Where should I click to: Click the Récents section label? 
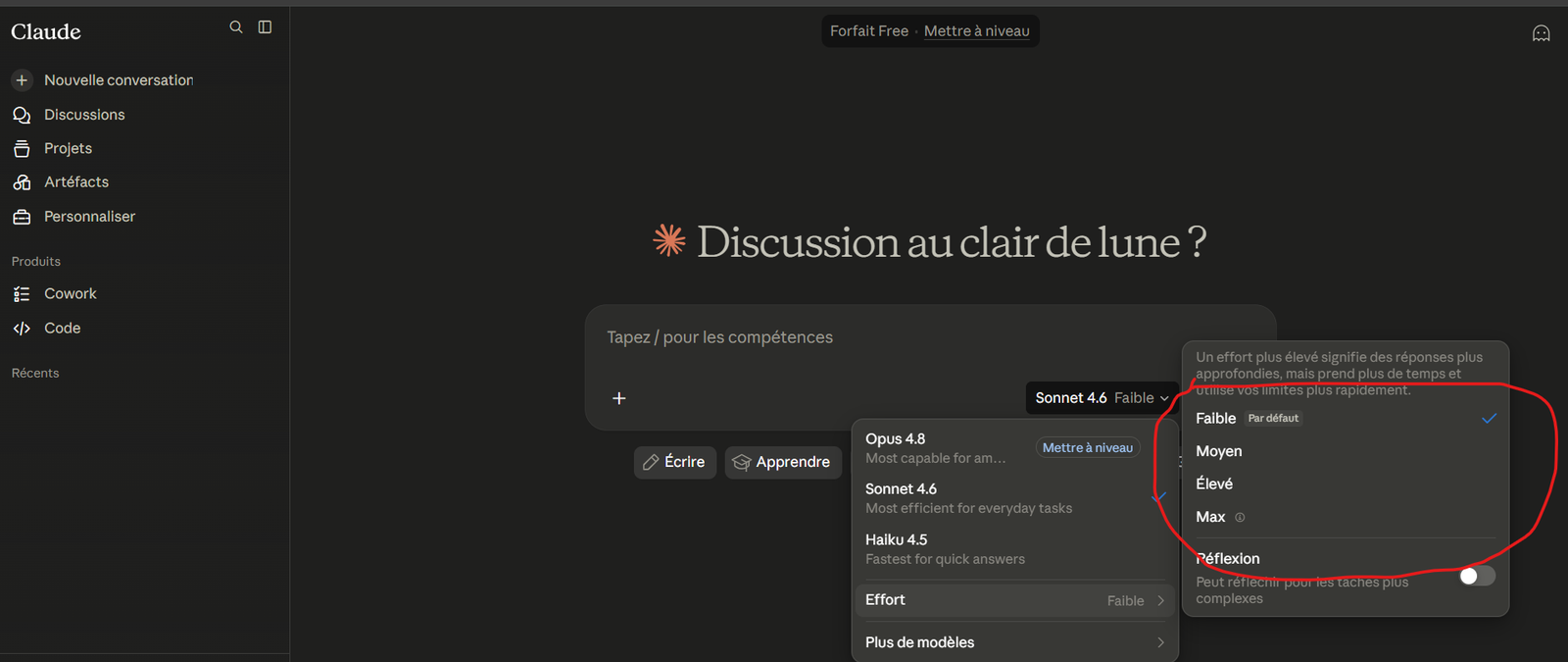coord(35,374)
